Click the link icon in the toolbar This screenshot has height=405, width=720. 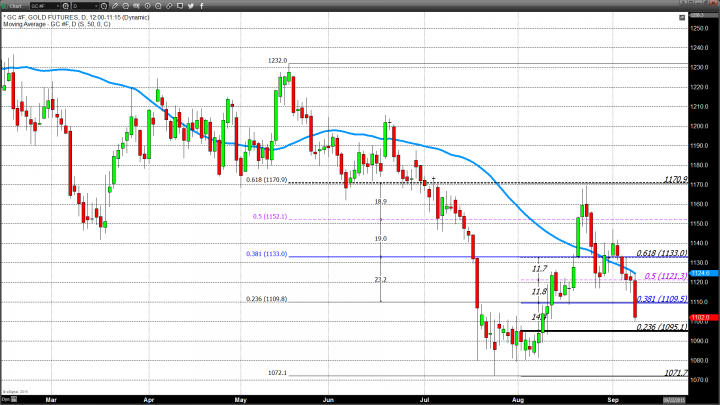pos(169,6)
